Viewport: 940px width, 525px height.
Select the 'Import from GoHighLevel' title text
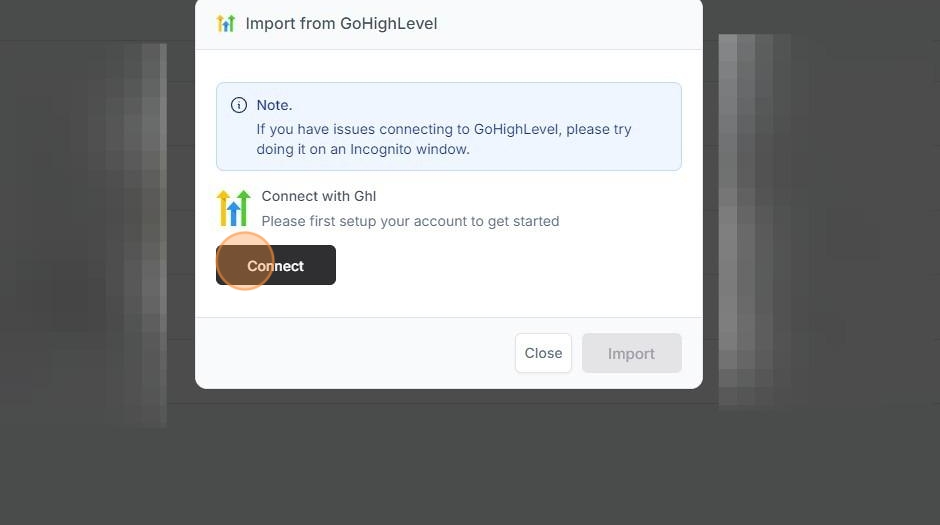coord(341,23)
